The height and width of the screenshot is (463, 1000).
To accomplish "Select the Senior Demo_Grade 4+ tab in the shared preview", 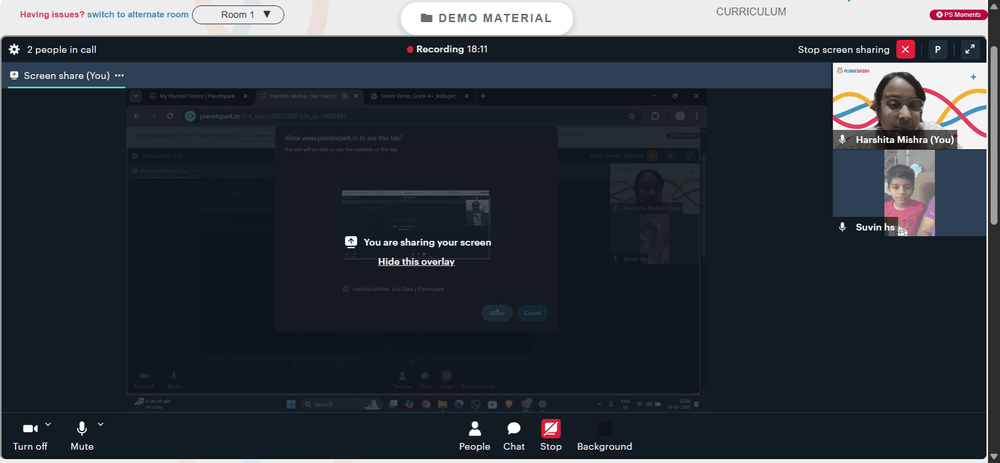I will click(x=418, y=96).
